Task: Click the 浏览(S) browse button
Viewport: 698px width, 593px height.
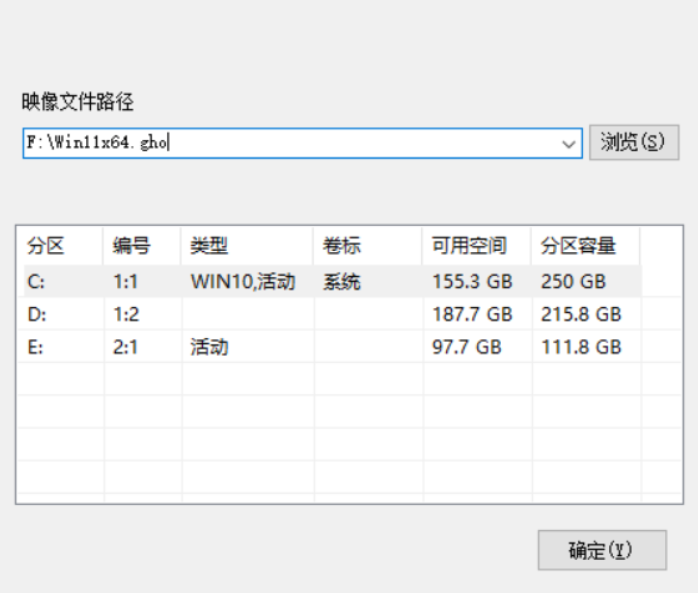Action: coord(633,142)
